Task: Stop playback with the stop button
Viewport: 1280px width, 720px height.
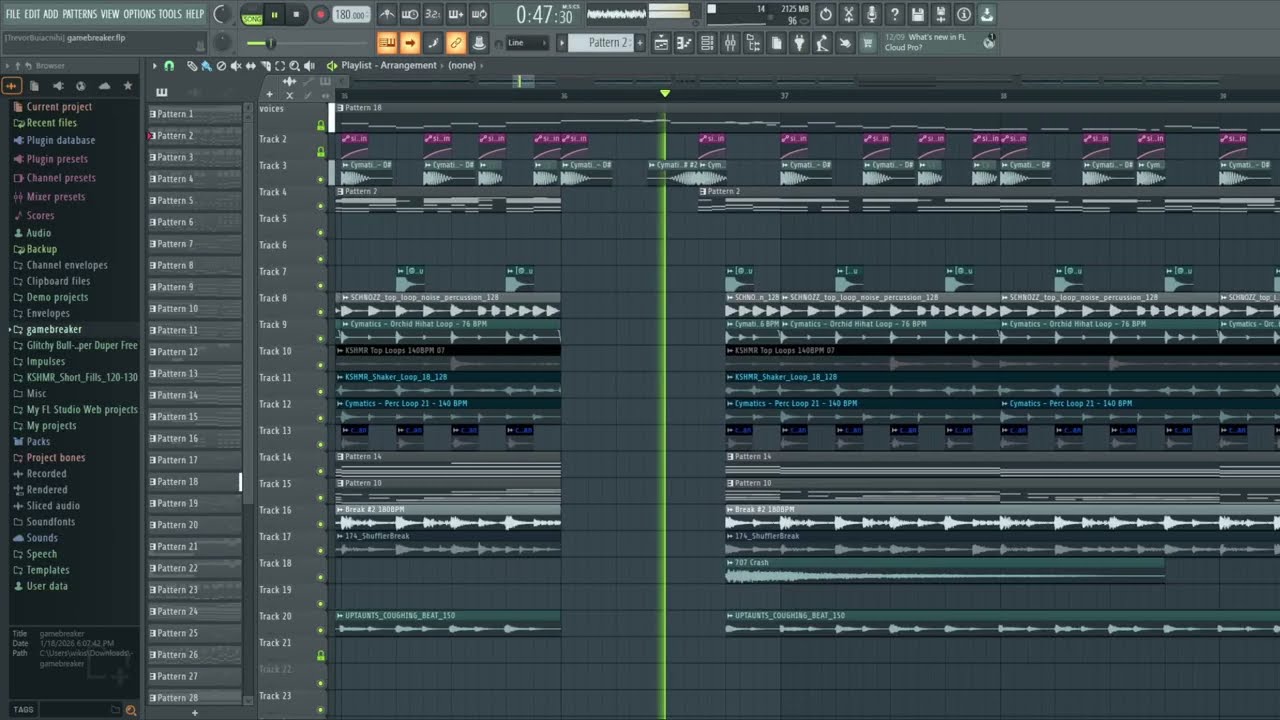Action: tap(296, 15)
